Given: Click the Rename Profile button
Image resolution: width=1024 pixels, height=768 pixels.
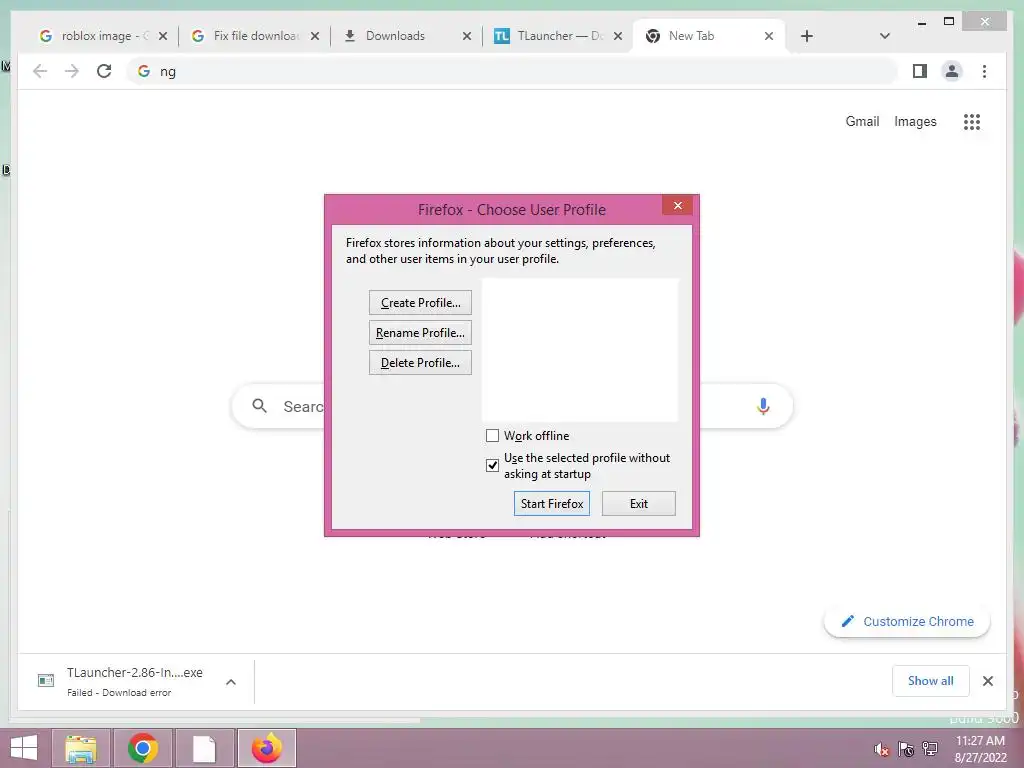Looking at the screenshot, I should 420,333.
